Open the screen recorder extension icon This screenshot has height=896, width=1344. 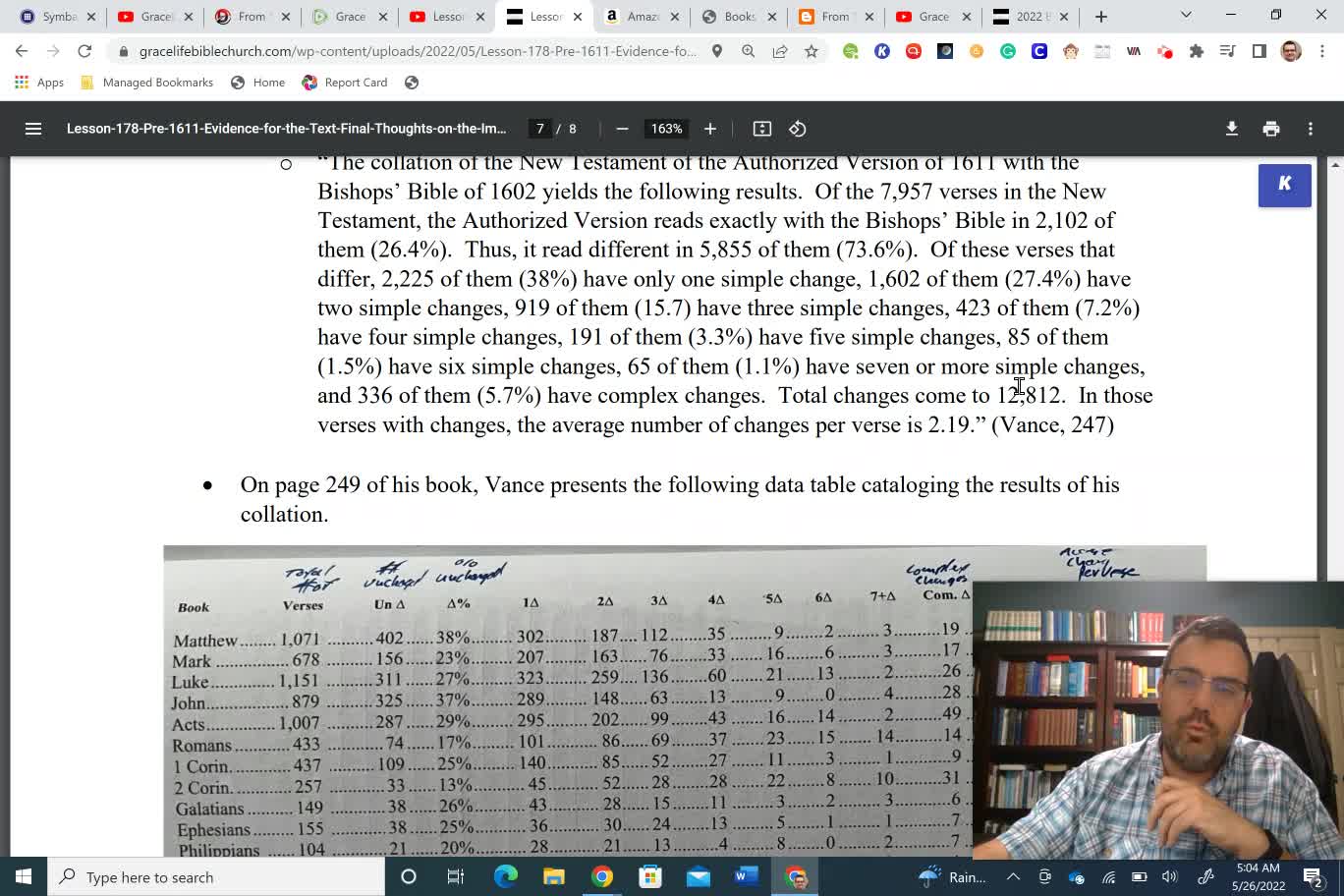pos(1165,51)
